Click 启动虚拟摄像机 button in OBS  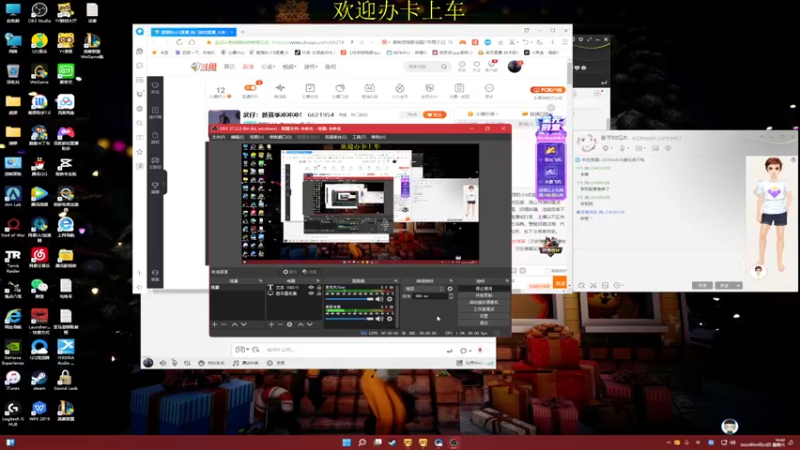[484, 302]
